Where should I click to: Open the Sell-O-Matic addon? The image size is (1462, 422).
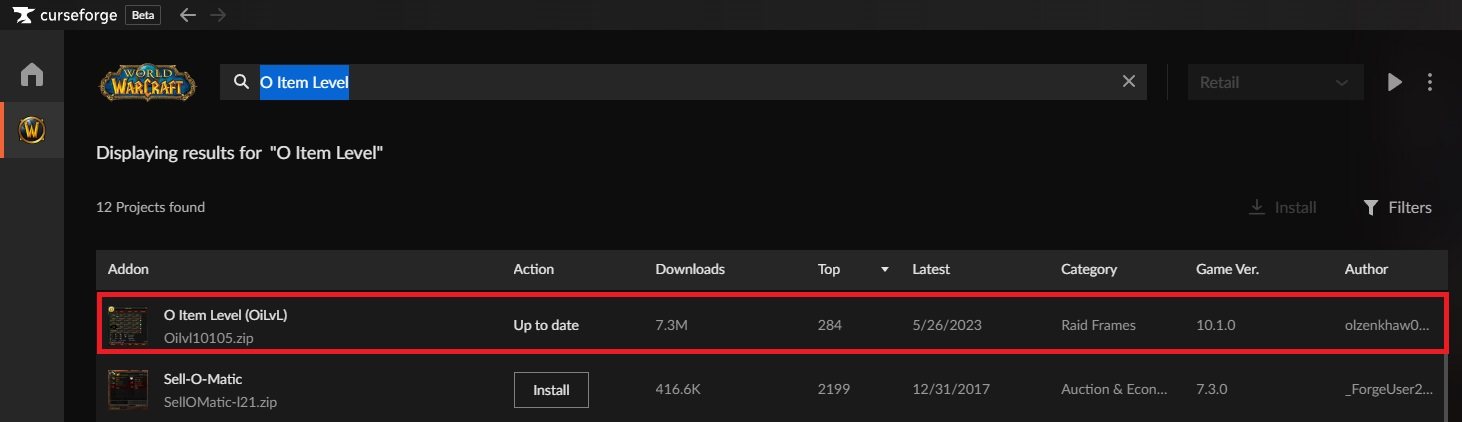coord(203,379)
